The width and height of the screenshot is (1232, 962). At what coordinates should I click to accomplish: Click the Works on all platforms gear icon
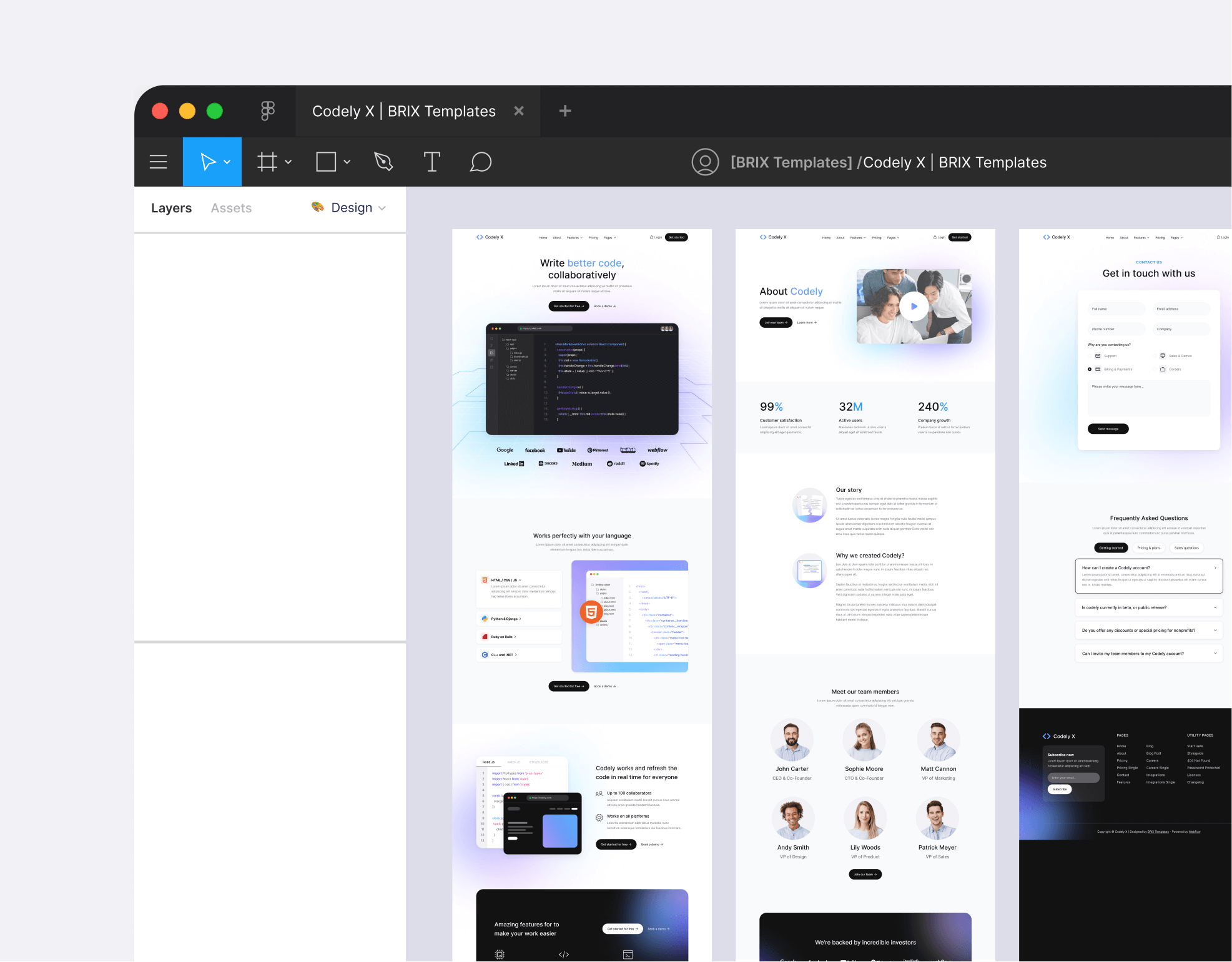[599, 818]
